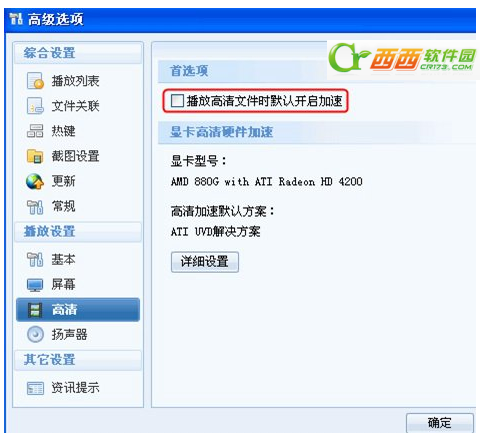Image resolution: width=480 pixels, height=441 pixels.
Task: Enable 播放高清文件时默认开启加速 checkbox
Action: tap(177, 100)
